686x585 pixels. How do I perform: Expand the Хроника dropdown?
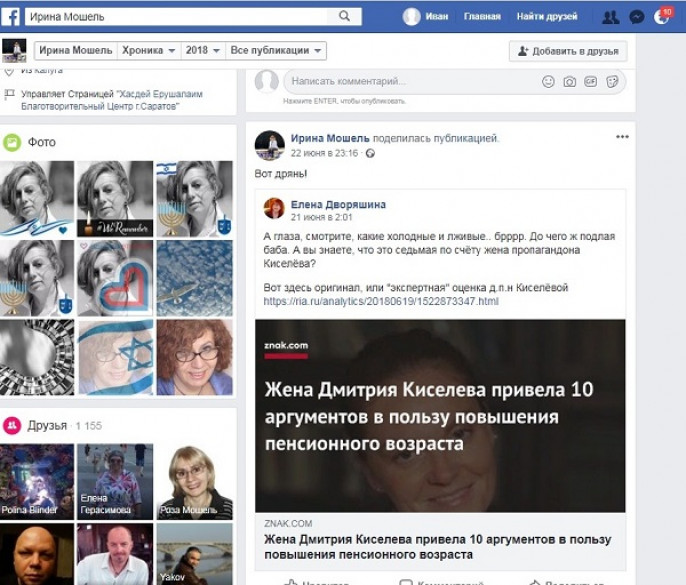coord(148,50)
